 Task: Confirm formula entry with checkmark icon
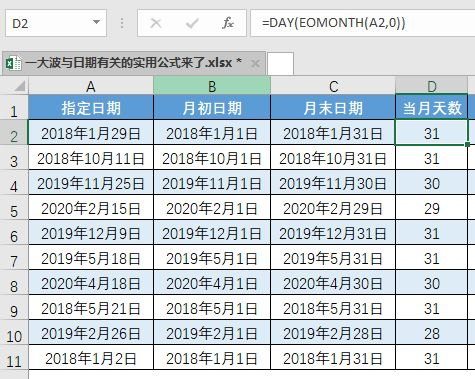(192, 23)
